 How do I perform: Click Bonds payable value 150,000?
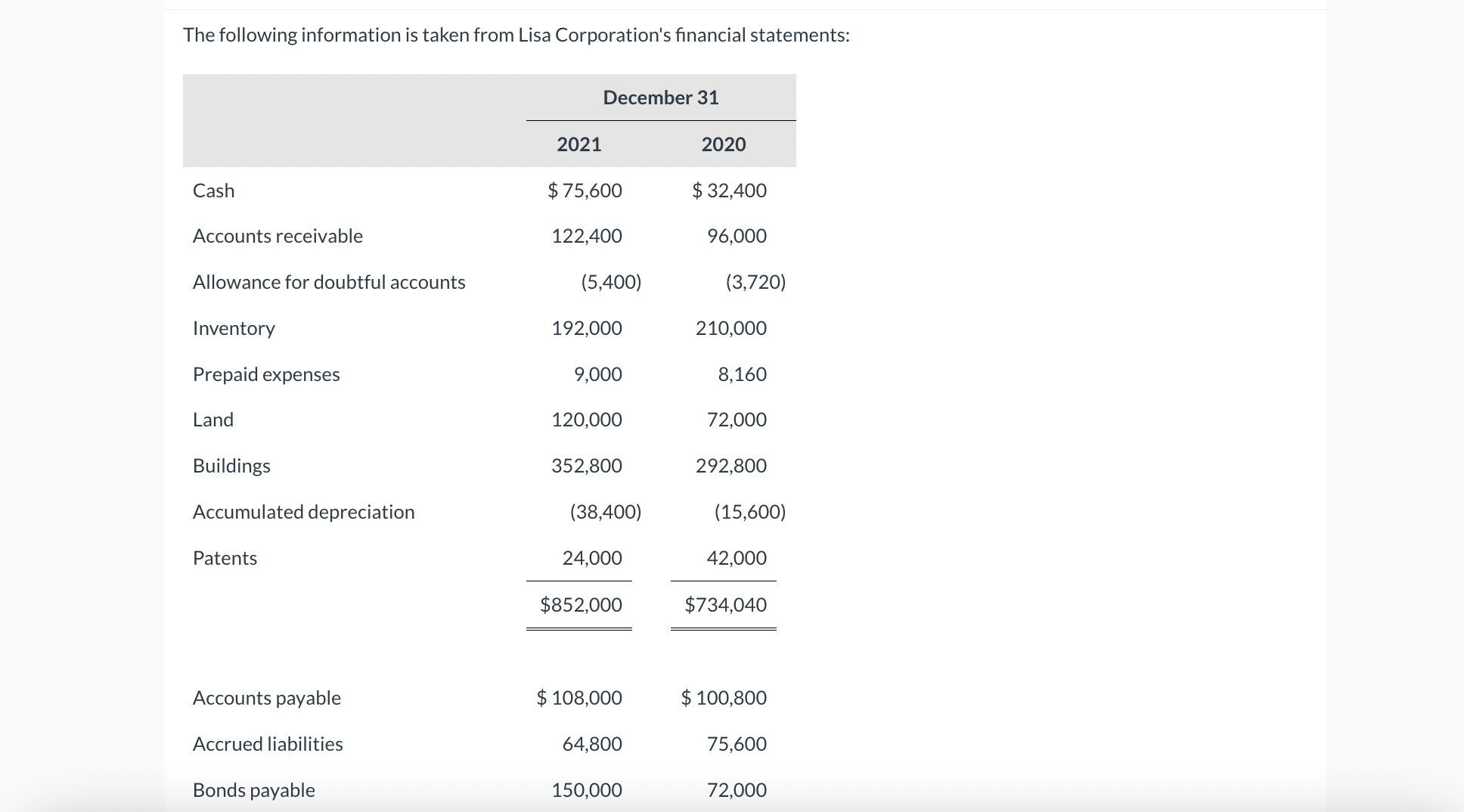tap(587, 790)
